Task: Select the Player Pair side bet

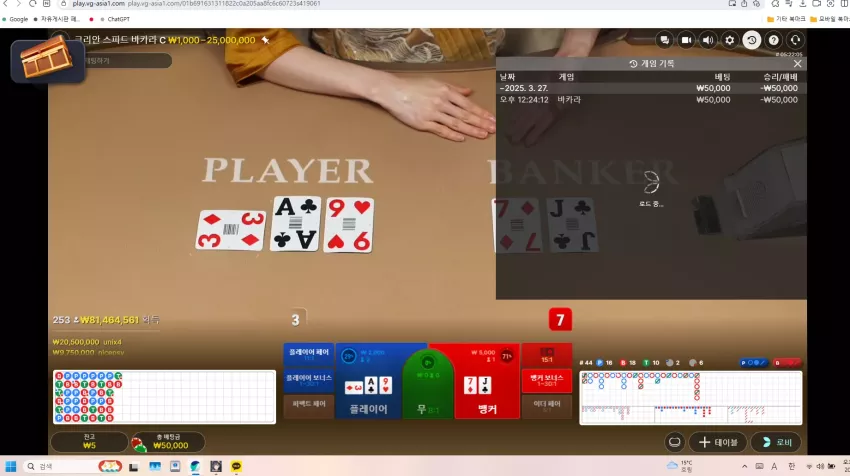Action: coord(308,355)
